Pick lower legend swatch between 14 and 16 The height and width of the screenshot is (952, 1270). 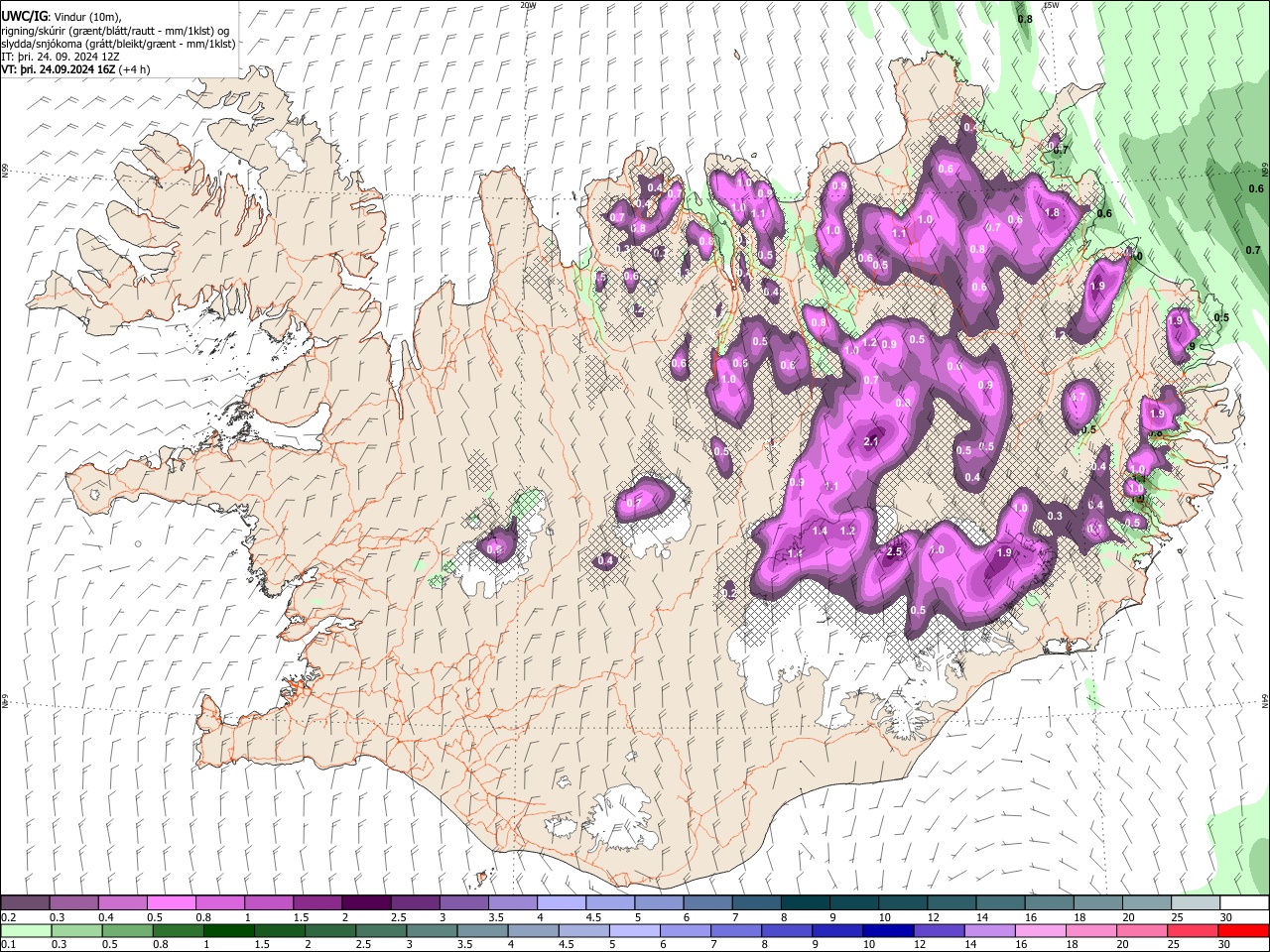point(988,931)
